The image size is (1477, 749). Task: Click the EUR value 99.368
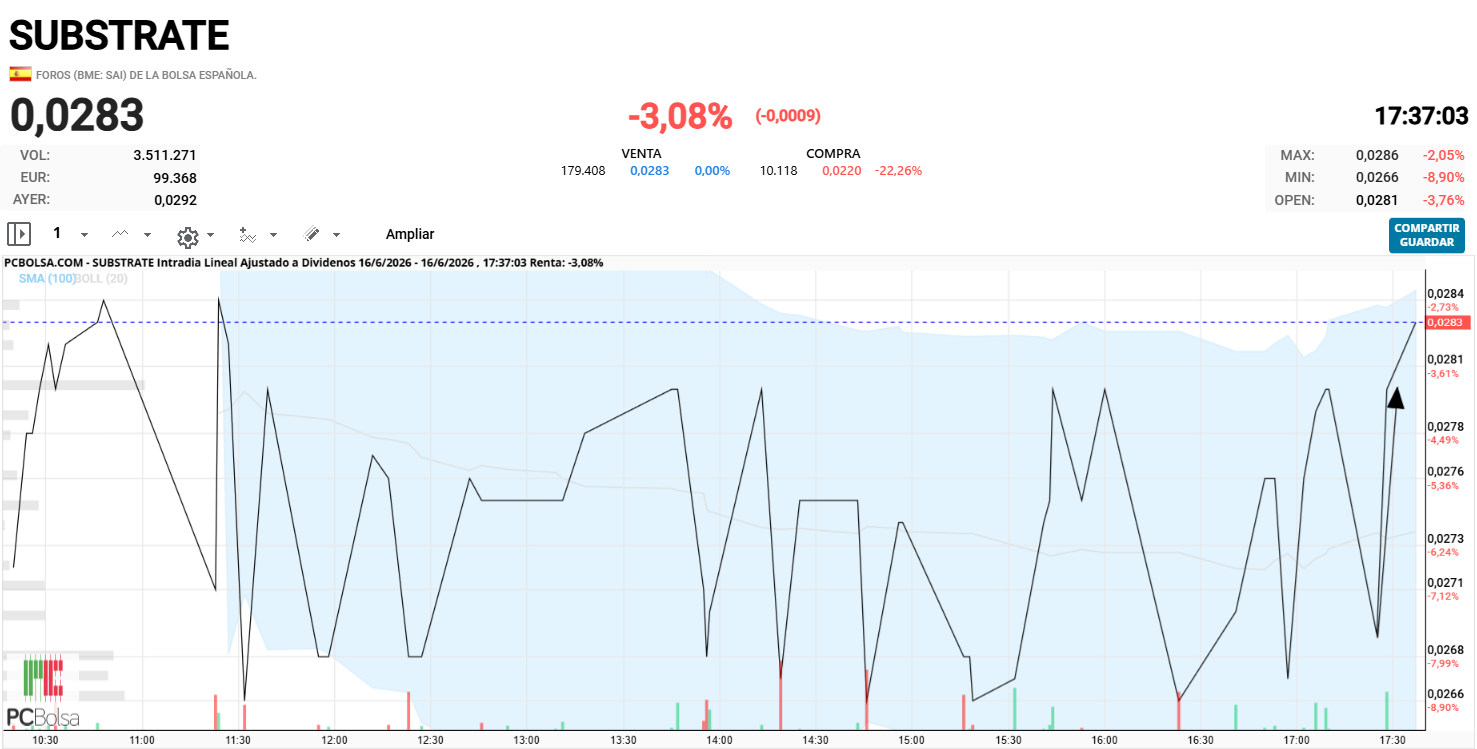pyautogui.click(x=175, y=178)
